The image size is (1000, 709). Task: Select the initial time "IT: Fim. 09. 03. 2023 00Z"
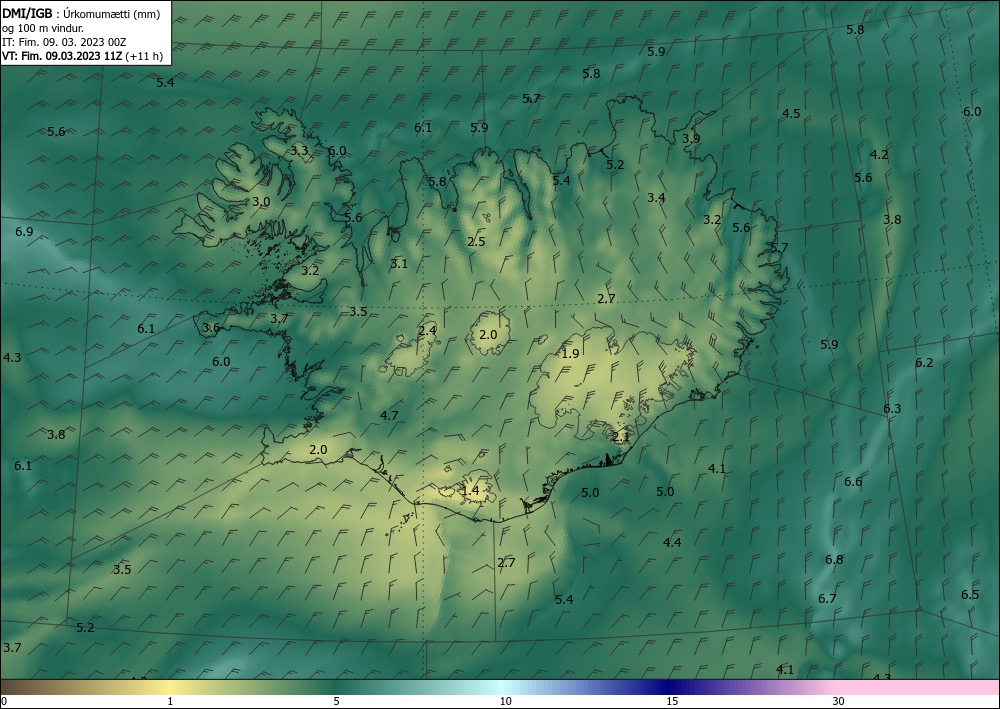click(x=64, y=42)
